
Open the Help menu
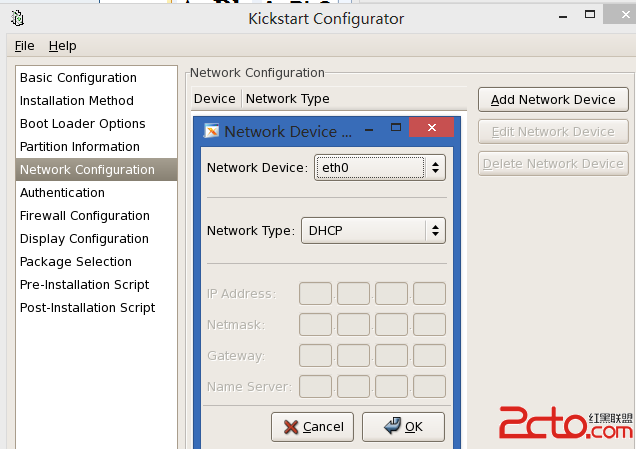(62, 46)
